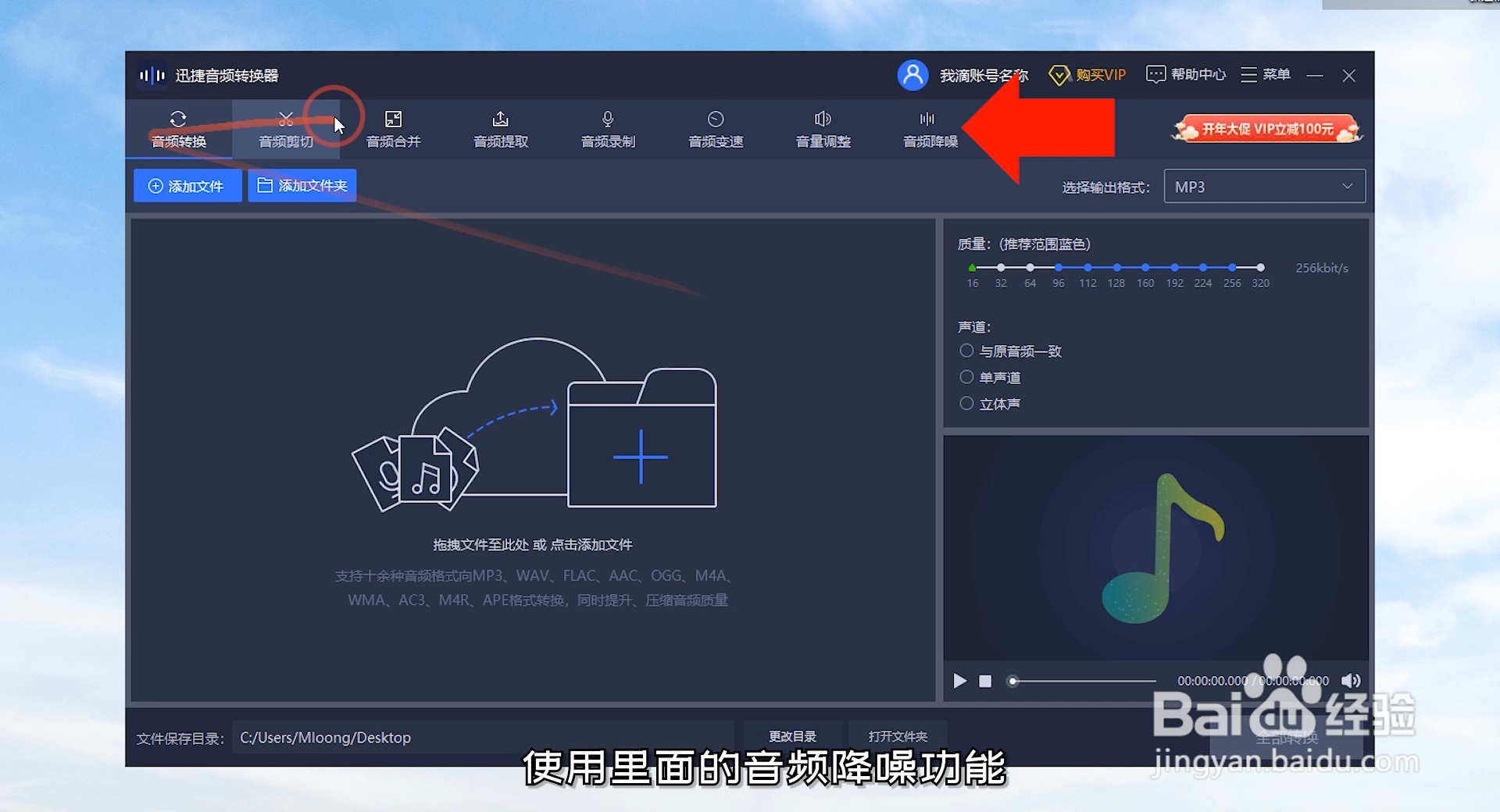Click the 打开文件夹 button

(898, 736)
